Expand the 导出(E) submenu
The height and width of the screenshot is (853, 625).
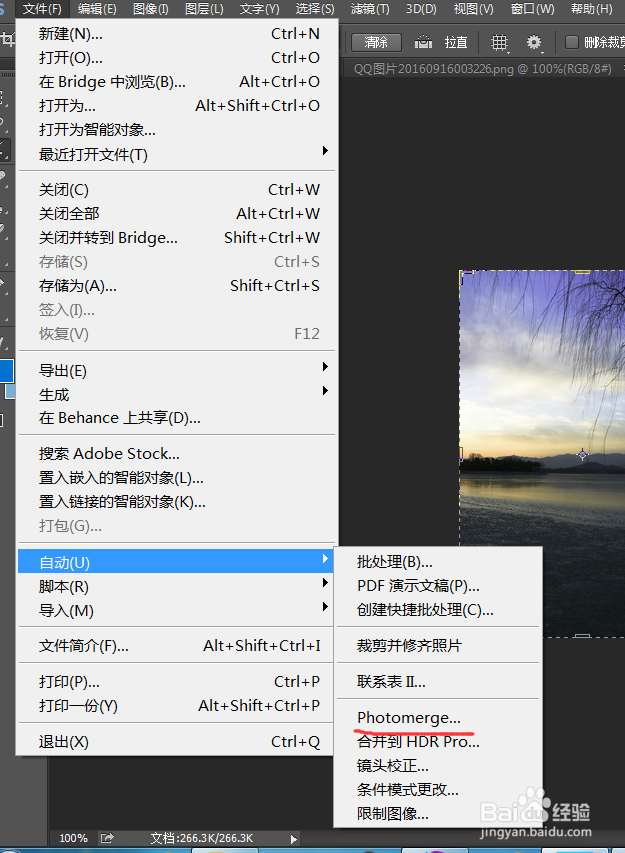178,370
